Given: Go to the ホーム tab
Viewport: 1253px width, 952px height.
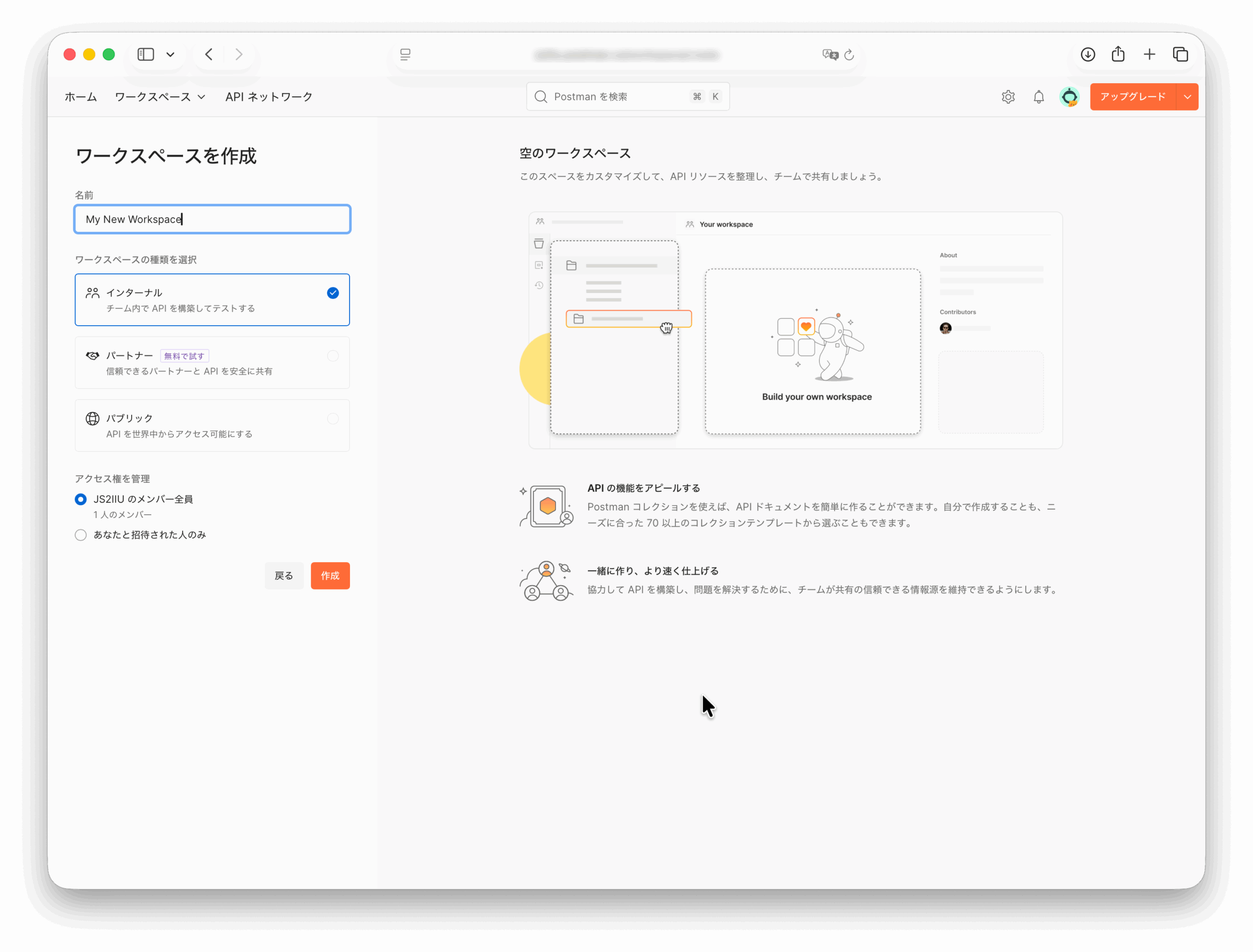Looking at the screenshot, I should pyautogui.click(x=80, y=97).
